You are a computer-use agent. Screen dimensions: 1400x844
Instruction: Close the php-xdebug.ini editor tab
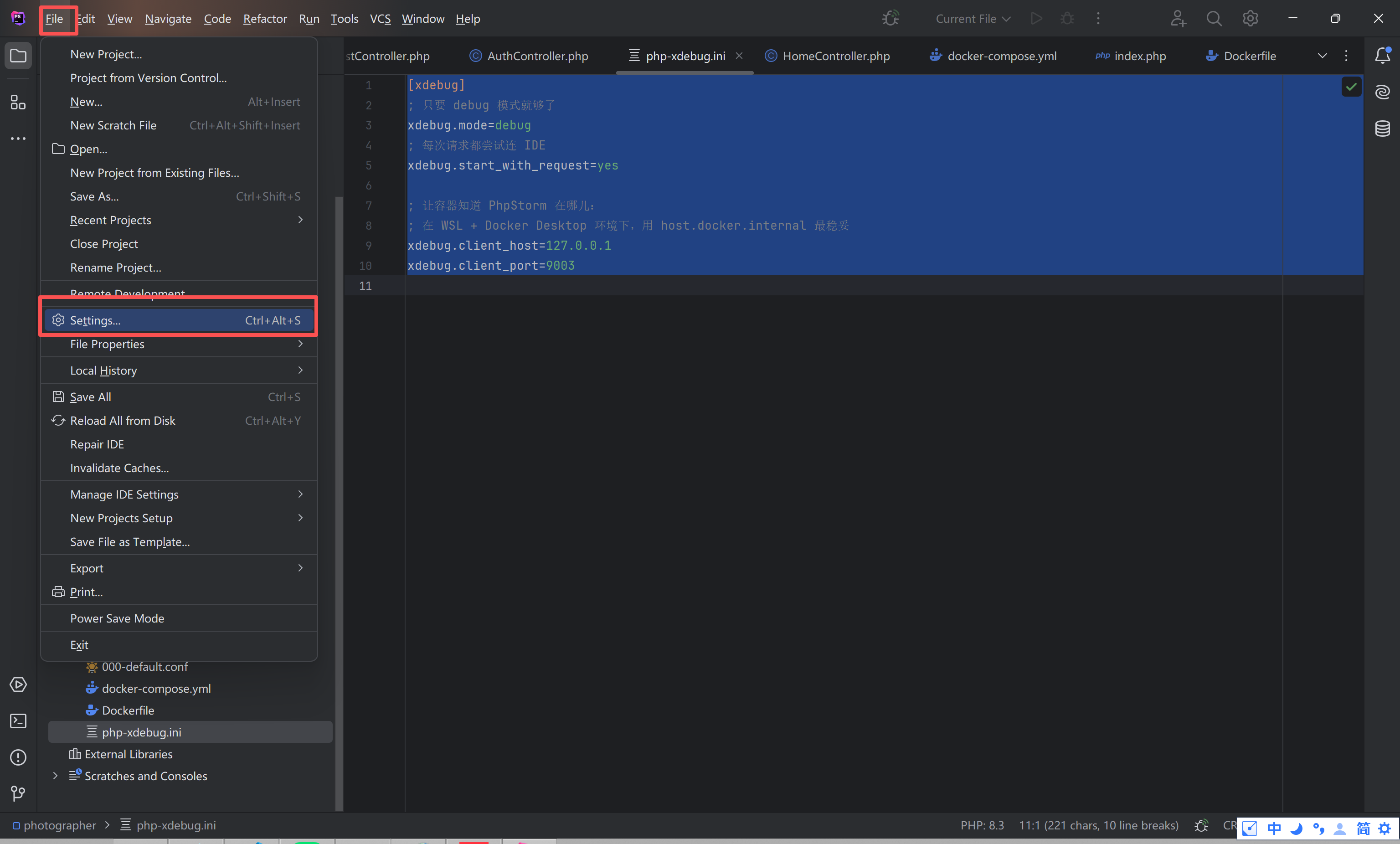click(739, 56)
